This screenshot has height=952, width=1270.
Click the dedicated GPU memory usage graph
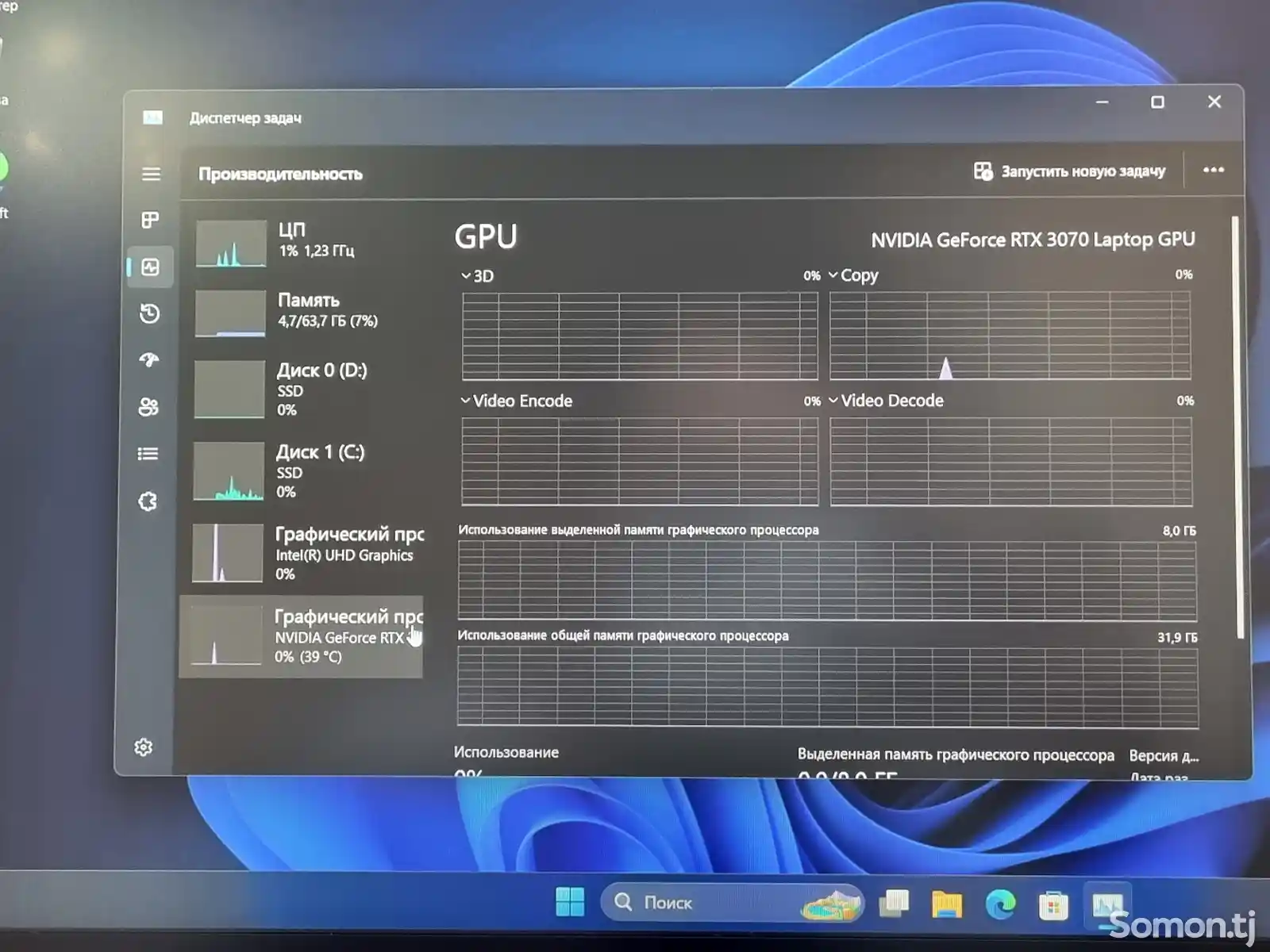(x=827, y=581)
